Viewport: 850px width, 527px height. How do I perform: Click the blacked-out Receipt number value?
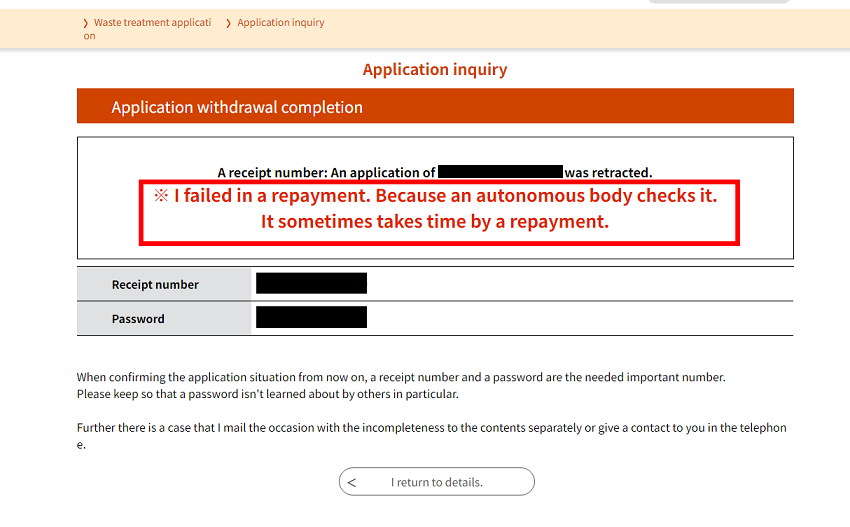pos(311,284)
